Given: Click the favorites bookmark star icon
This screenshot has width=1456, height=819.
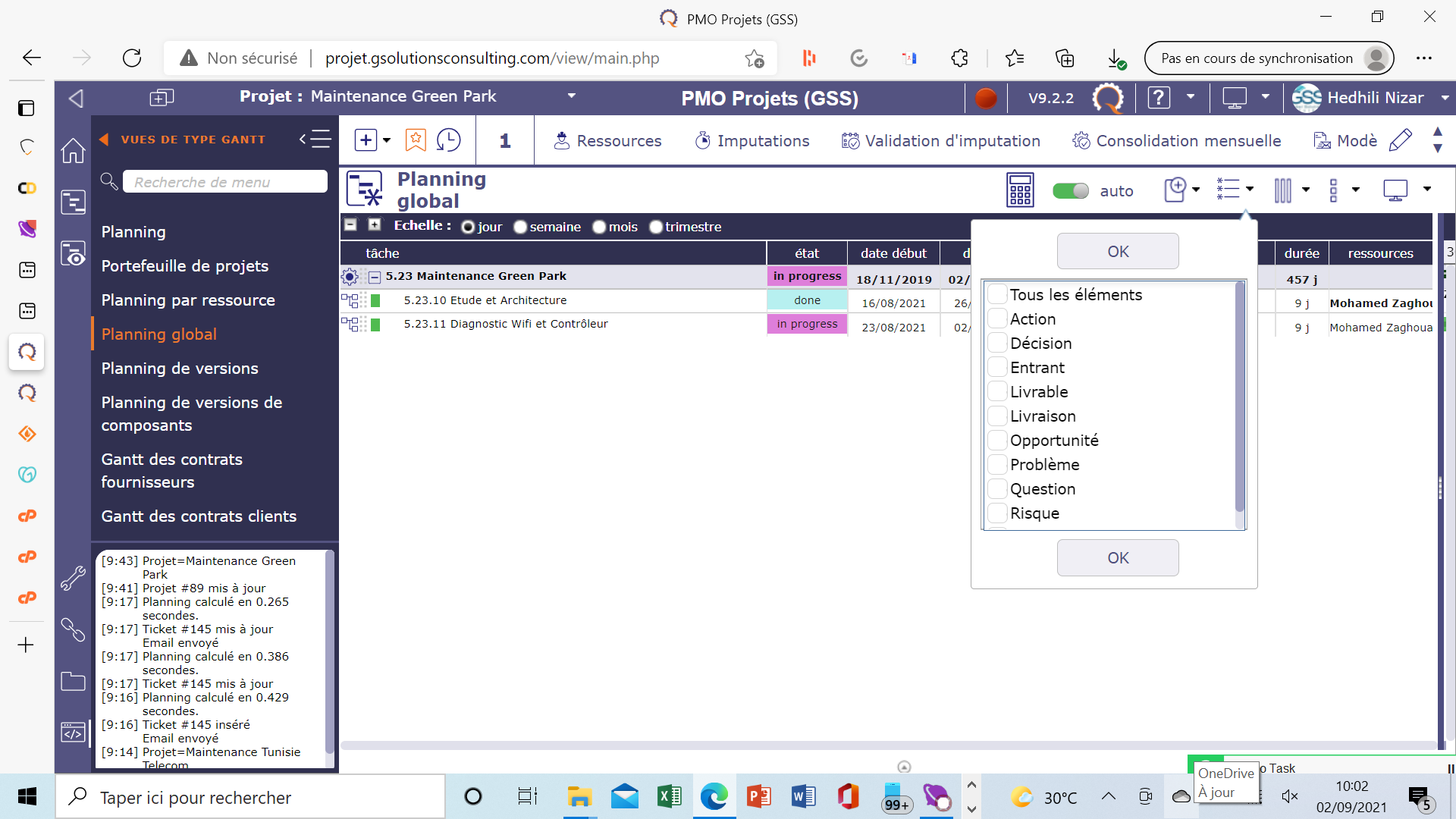Looking at the screenshot, I should (x=416, y=140).
